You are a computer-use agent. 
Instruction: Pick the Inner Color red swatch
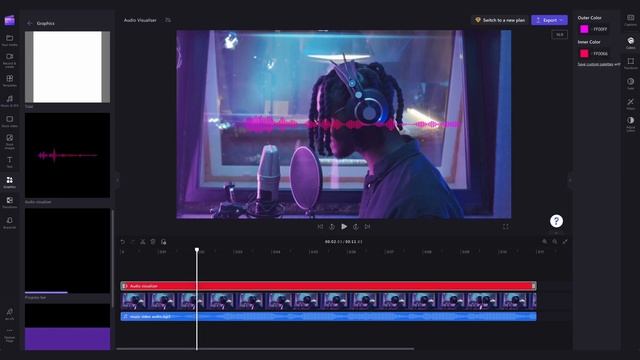[584, 53]
